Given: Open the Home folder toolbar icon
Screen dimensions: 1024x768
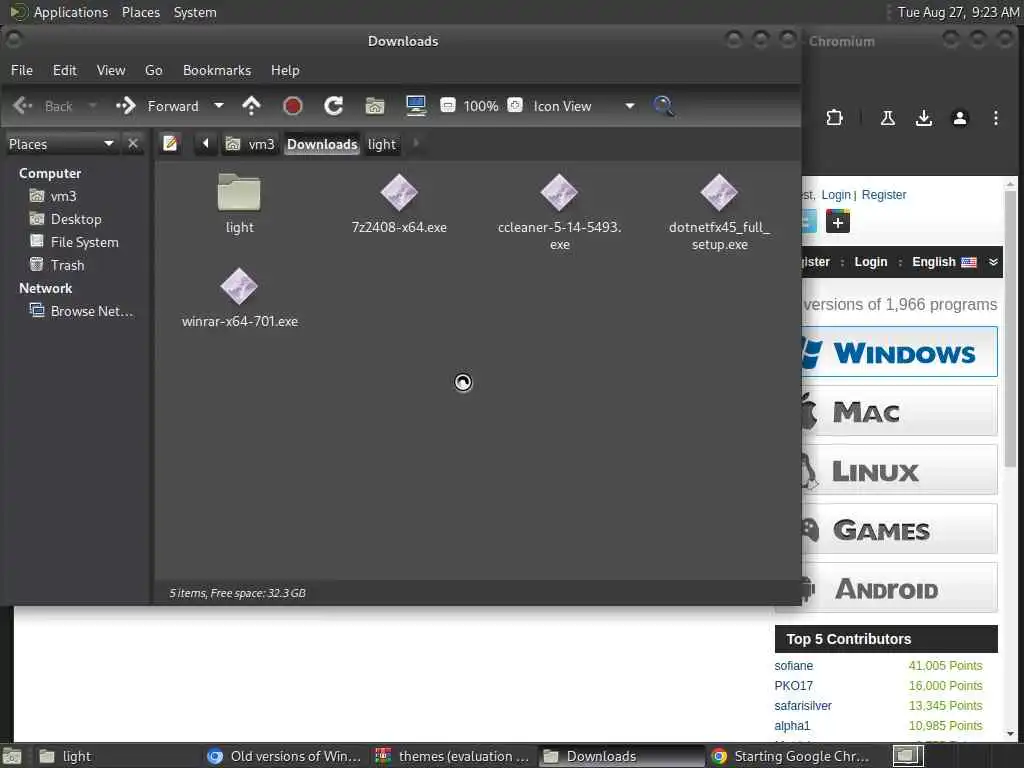Looking at the screenshot, I should (x=375, y=106).
